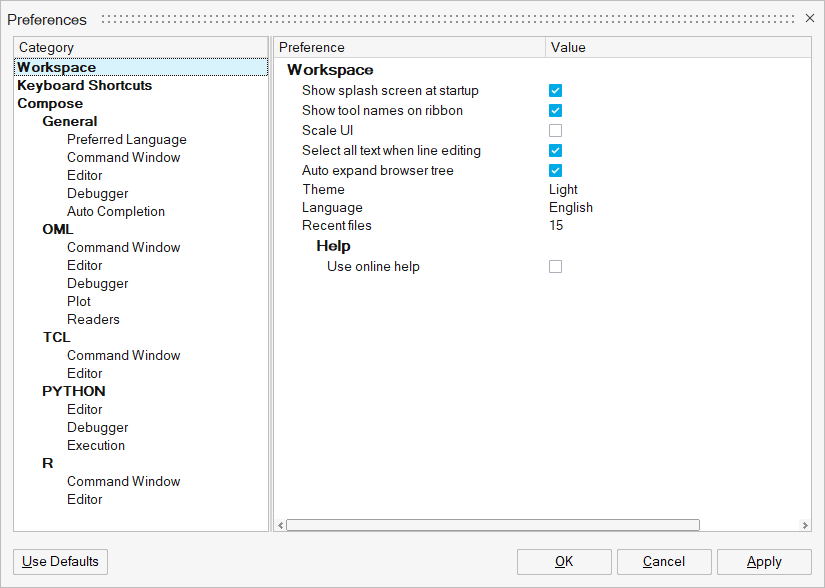Viewport: 825px width, 588px height.
Task: Open the Theme value Light dropdown
Action: pos(564,189)
